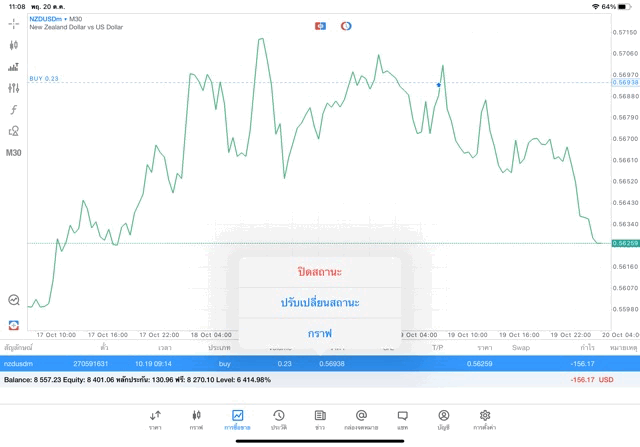Open the M30 timeframe selector
This screenshot has width=640, height=447.
click(x=13, y=153)
